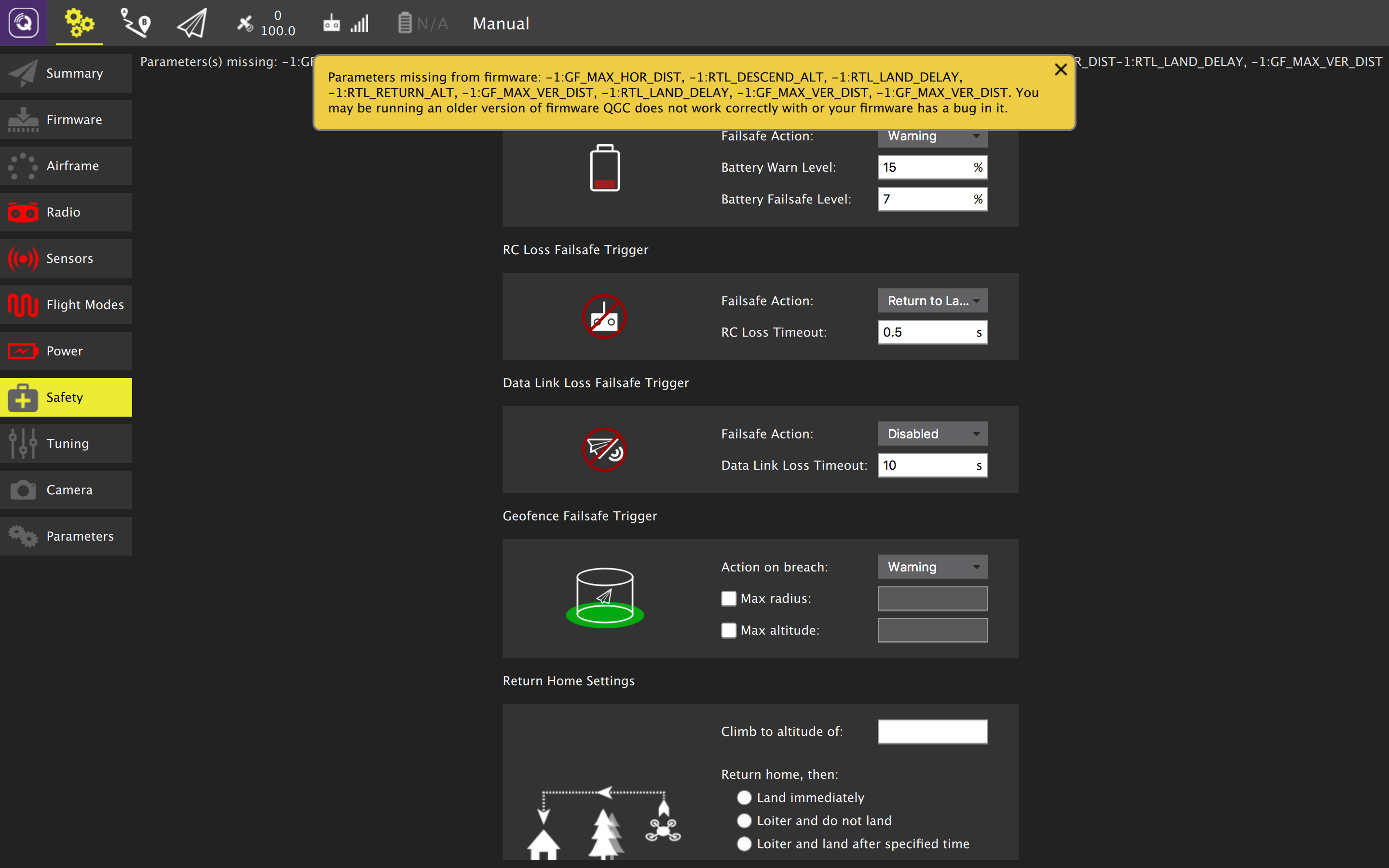
Task: Select Loiter and do not land option
Action: pyautogui.click(x=744, y=821)
